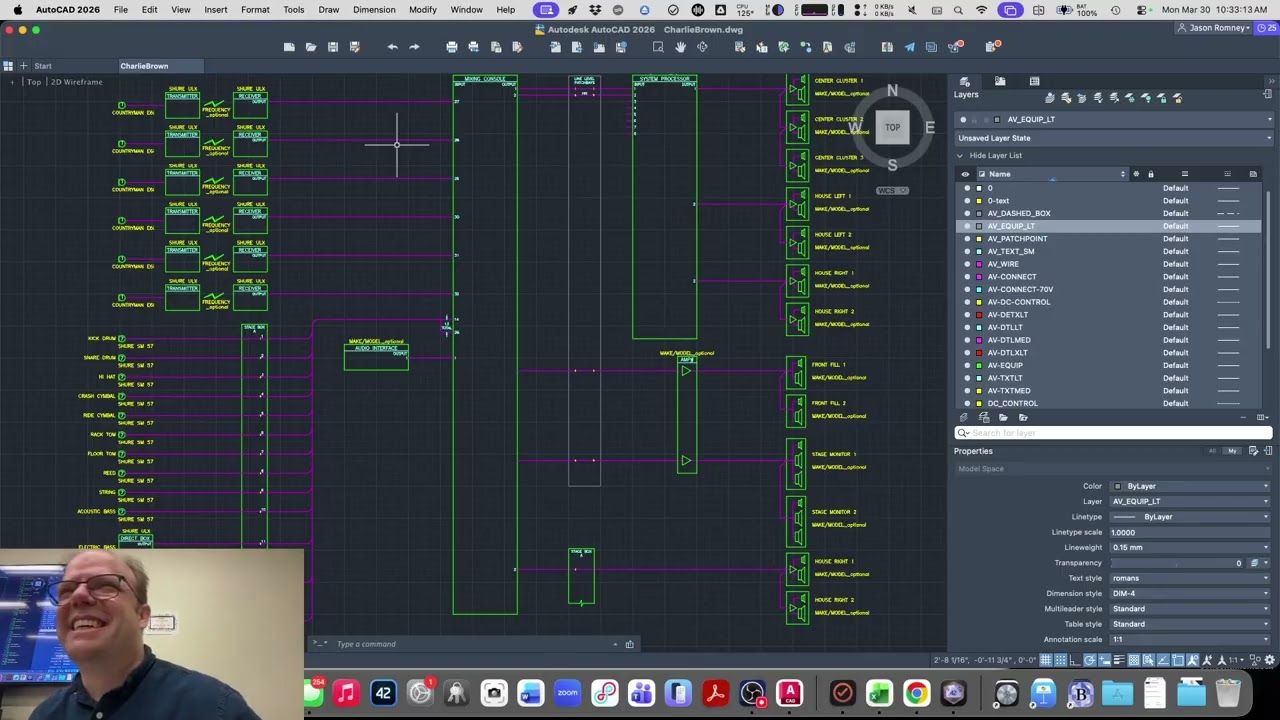The height and width of the screenshot is (720, 1280).
Task: Toggle visibility of AV-EQUIP layer
Action: tap(966, 365)
